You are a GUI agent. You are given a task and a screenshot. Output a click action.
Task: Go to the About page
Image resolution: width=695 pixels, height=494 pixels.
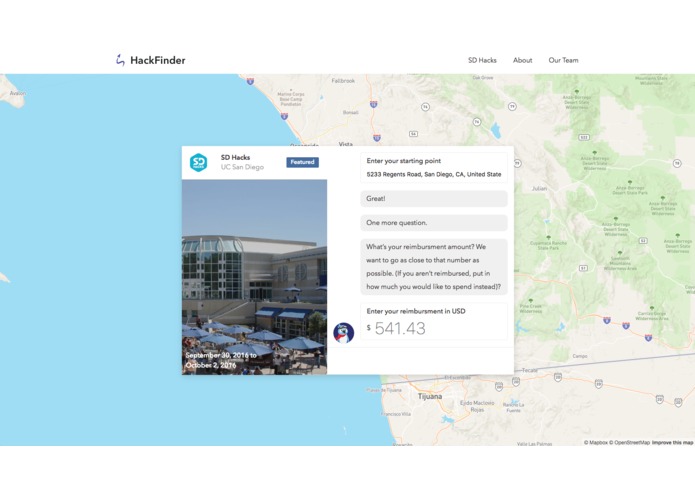tap(523, 60)
